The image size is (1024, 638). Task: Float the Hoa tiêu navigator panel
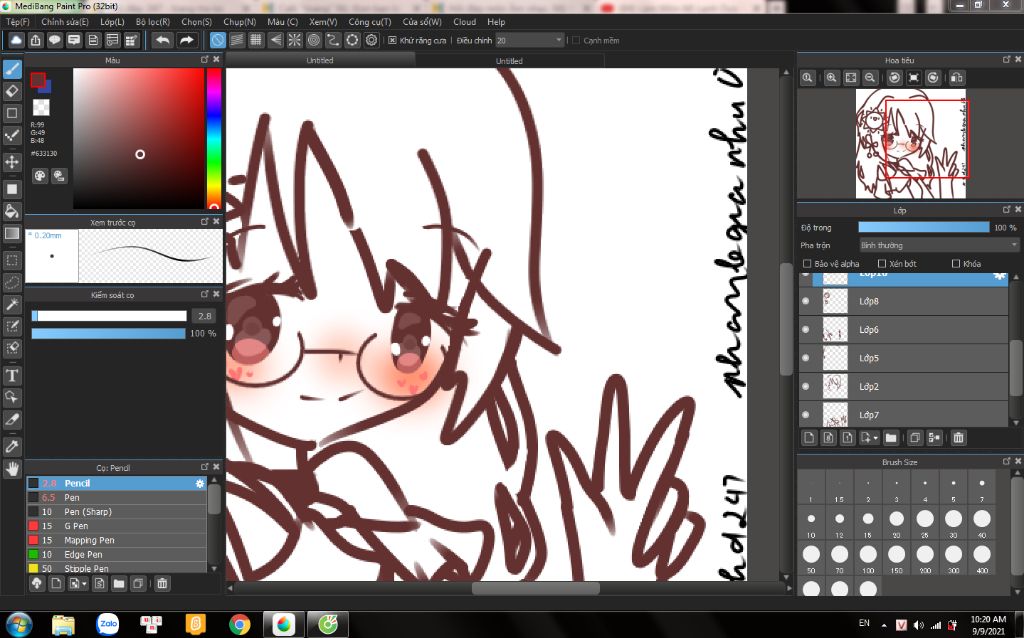1006,59
